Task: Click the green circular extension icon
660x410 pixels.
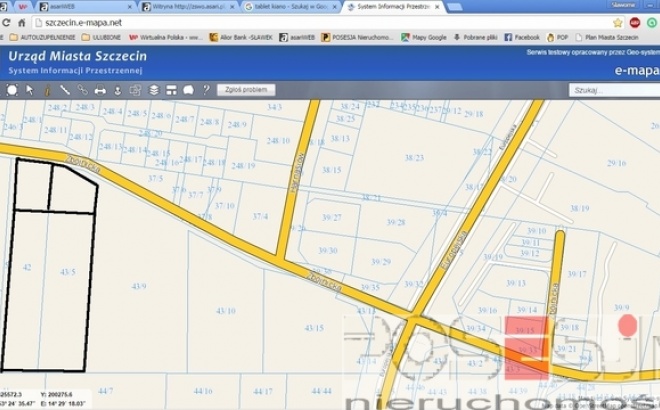Action: [x=652, y=23]
